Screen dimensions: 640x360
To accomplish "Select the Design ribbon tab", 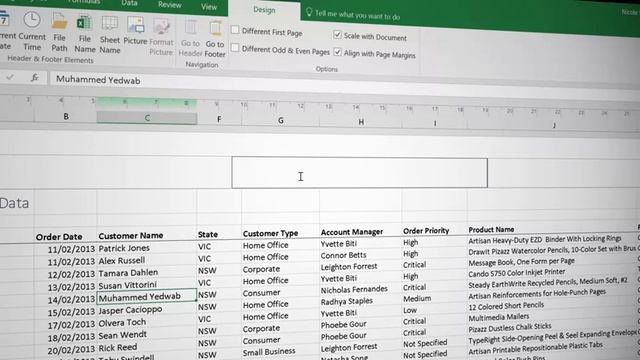I will pos(264,10).
